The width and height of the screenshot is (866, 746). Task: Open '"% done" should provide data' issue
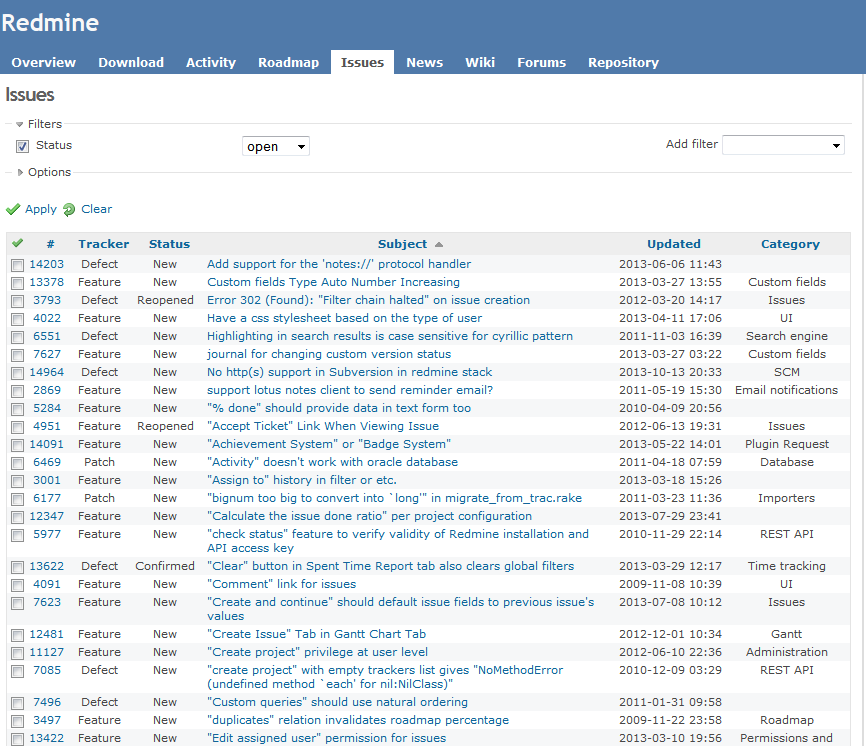pyautogui.click(x=339, y=408)
